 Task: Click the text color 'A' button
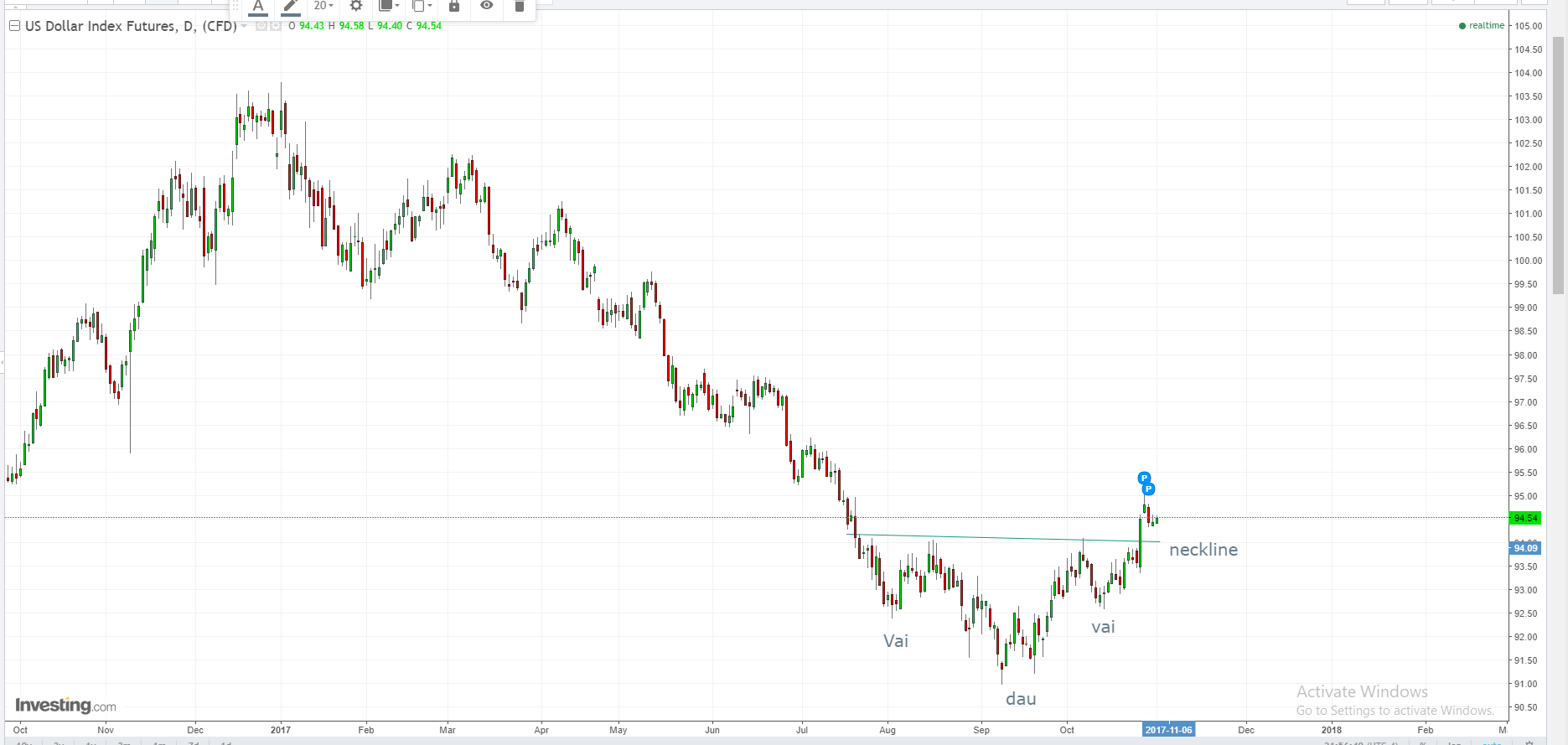tap(258, 7)
